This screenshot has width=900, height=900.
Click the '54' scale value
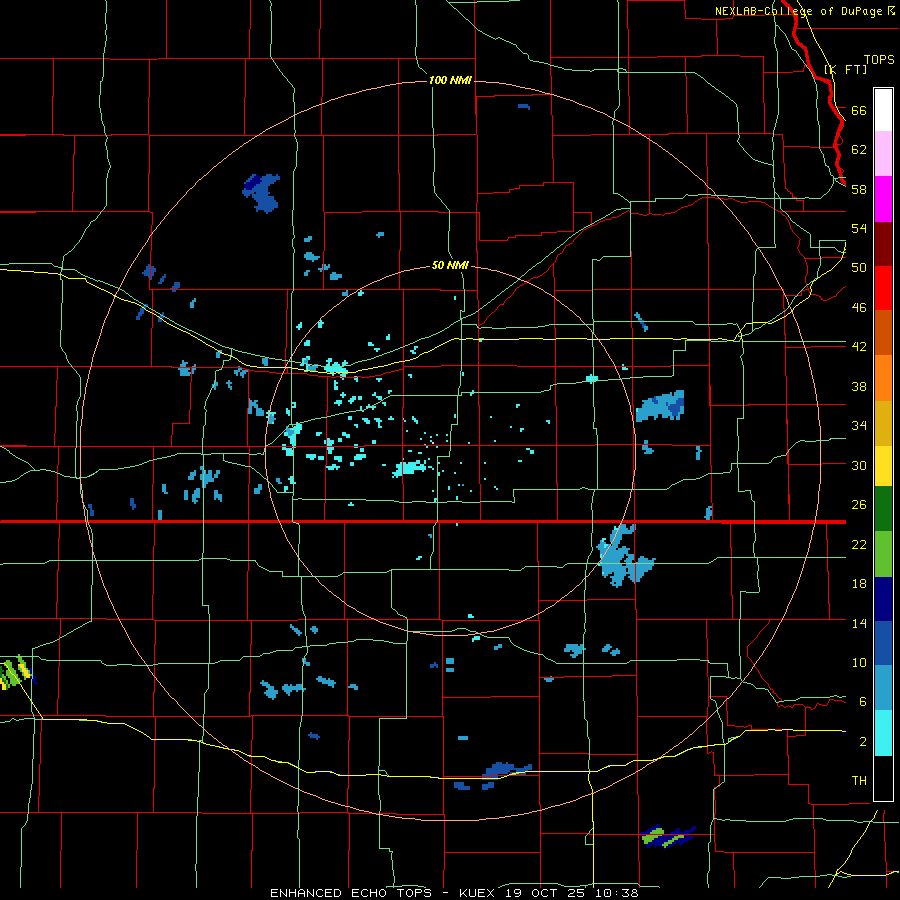(x=859, y=228)
